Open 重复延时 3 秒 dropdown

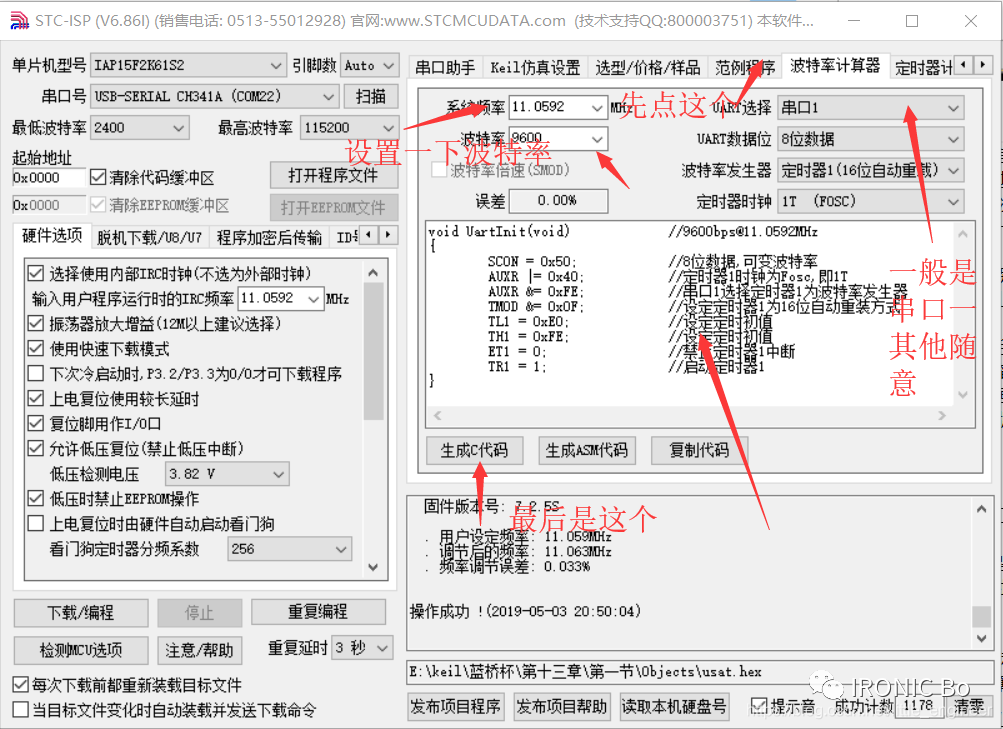(x=362, y=648)
